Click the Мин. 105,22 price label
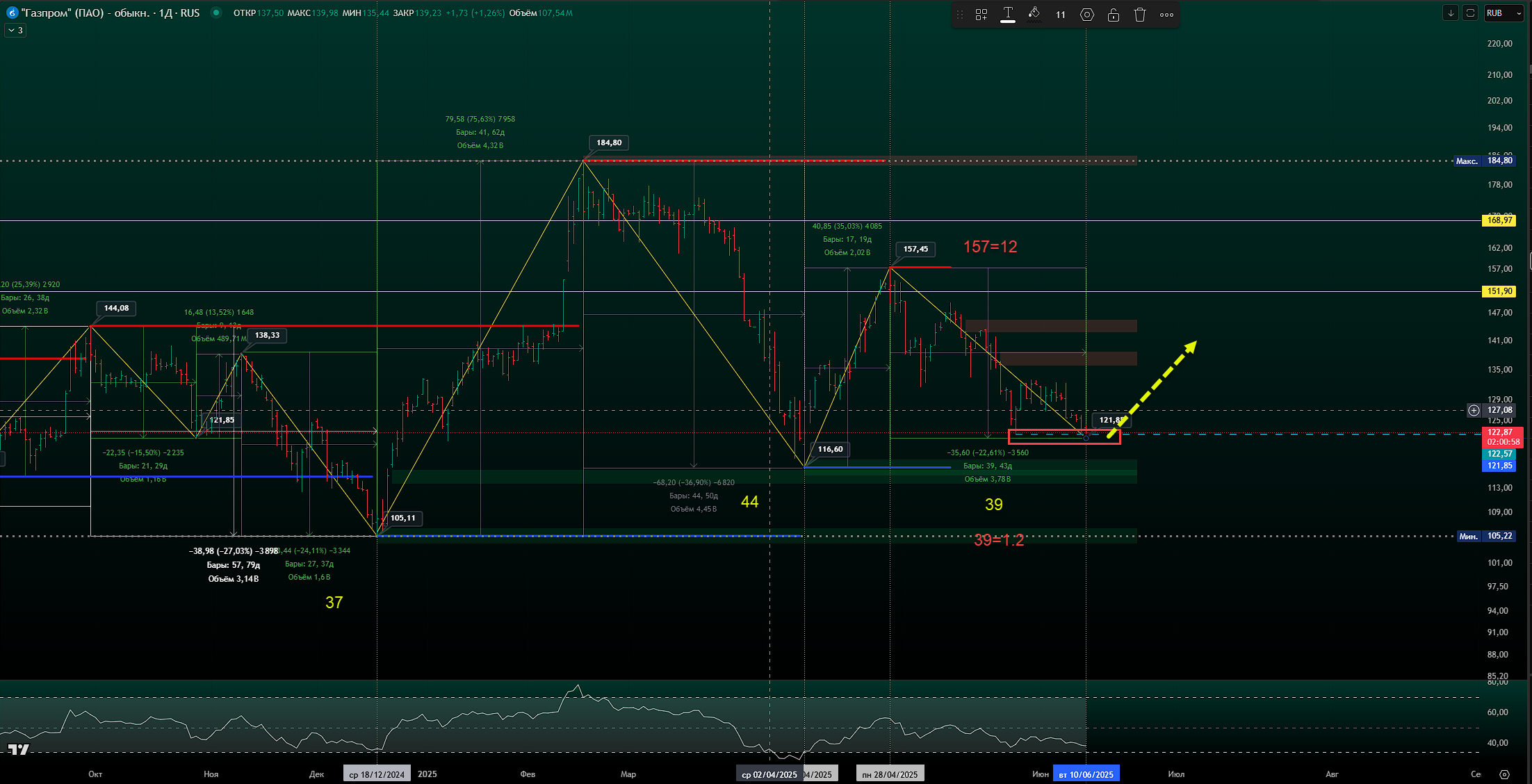This screenshot has height=784, width=1532. pyautogui.click(x=1485, y=536)
